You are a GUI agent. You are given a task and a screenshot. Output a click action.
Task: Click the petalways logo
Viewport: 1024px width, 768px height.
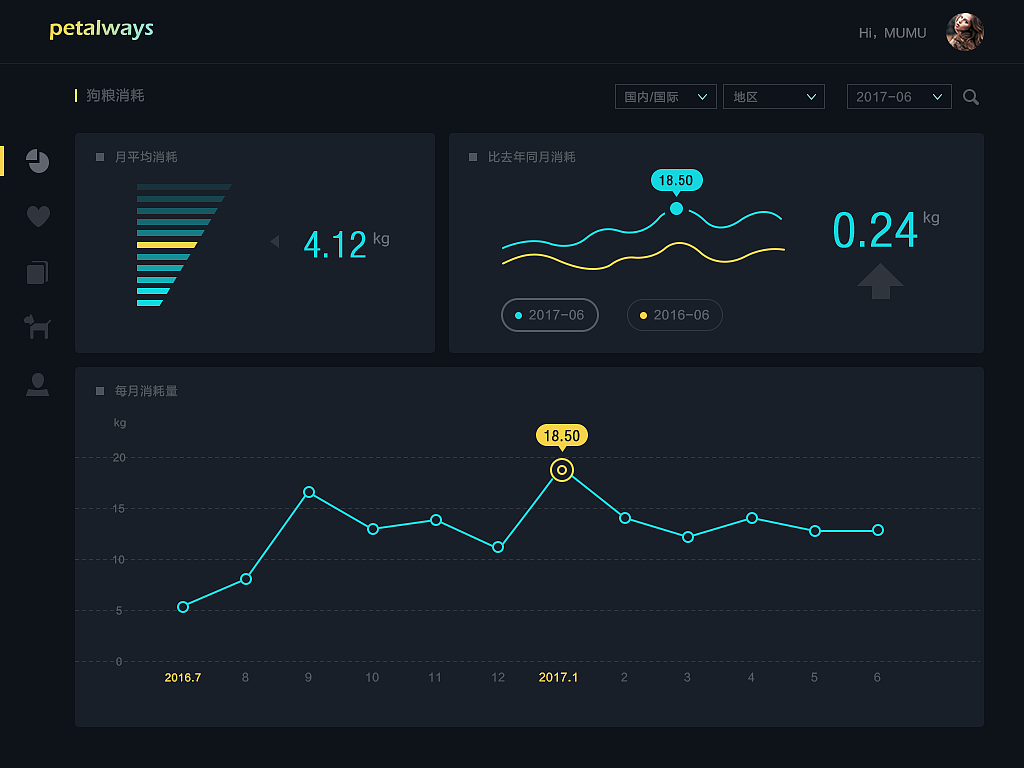coord(101,29)
